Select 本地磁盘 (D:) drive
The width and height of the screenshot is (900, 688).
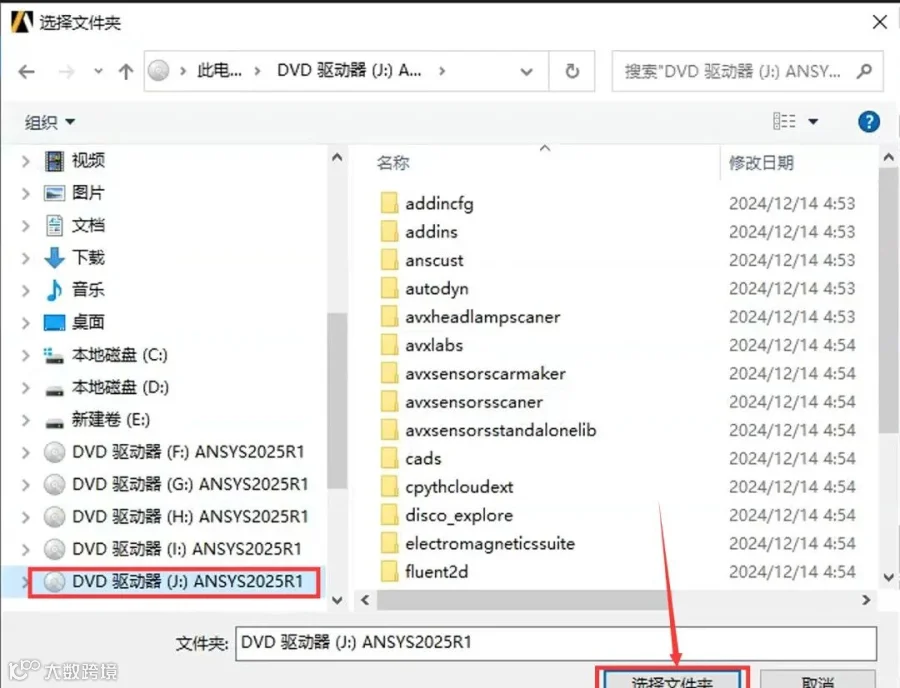120,387
